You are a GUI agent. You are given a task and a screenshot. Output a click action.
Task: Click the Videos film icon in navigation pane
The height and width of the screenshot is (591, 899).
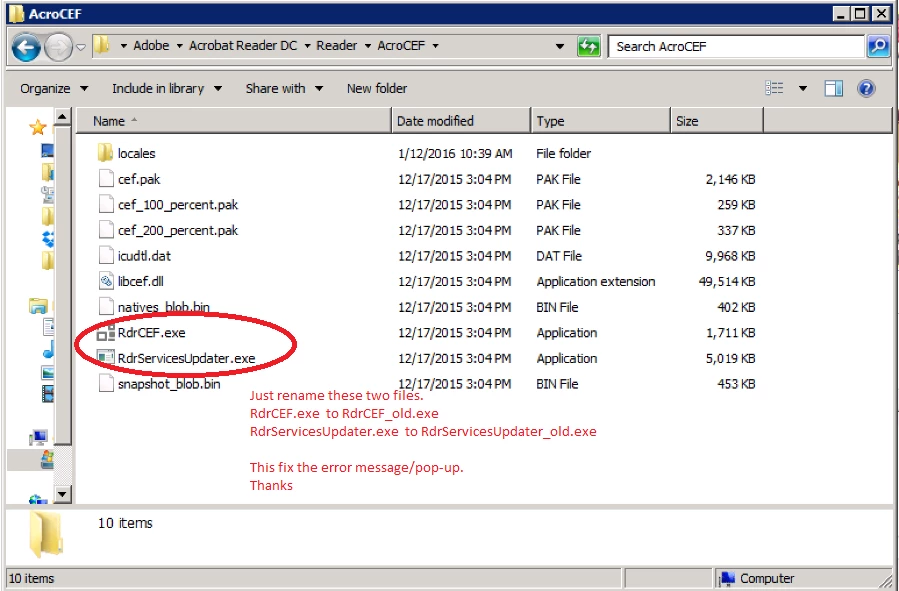[x=48, y=393]
